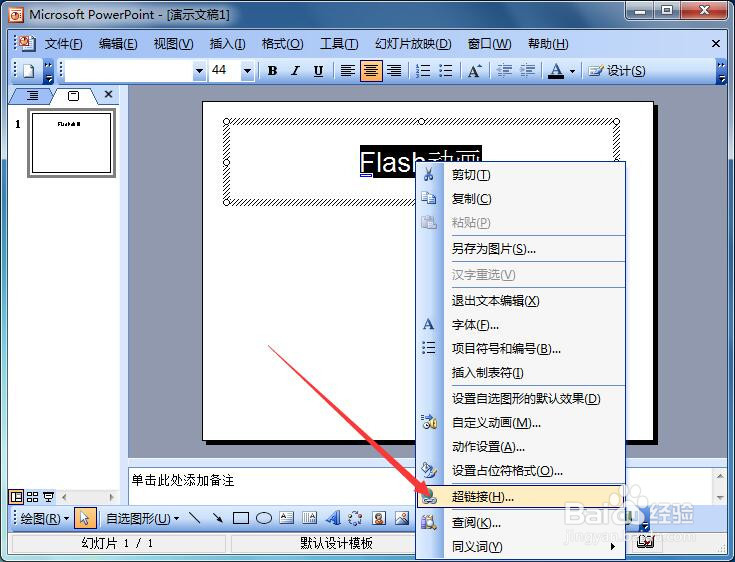The height and width of the screenshot is (562, 735).
Task: Expand formatting toolbar options at right end
Action: click(721, 71)
